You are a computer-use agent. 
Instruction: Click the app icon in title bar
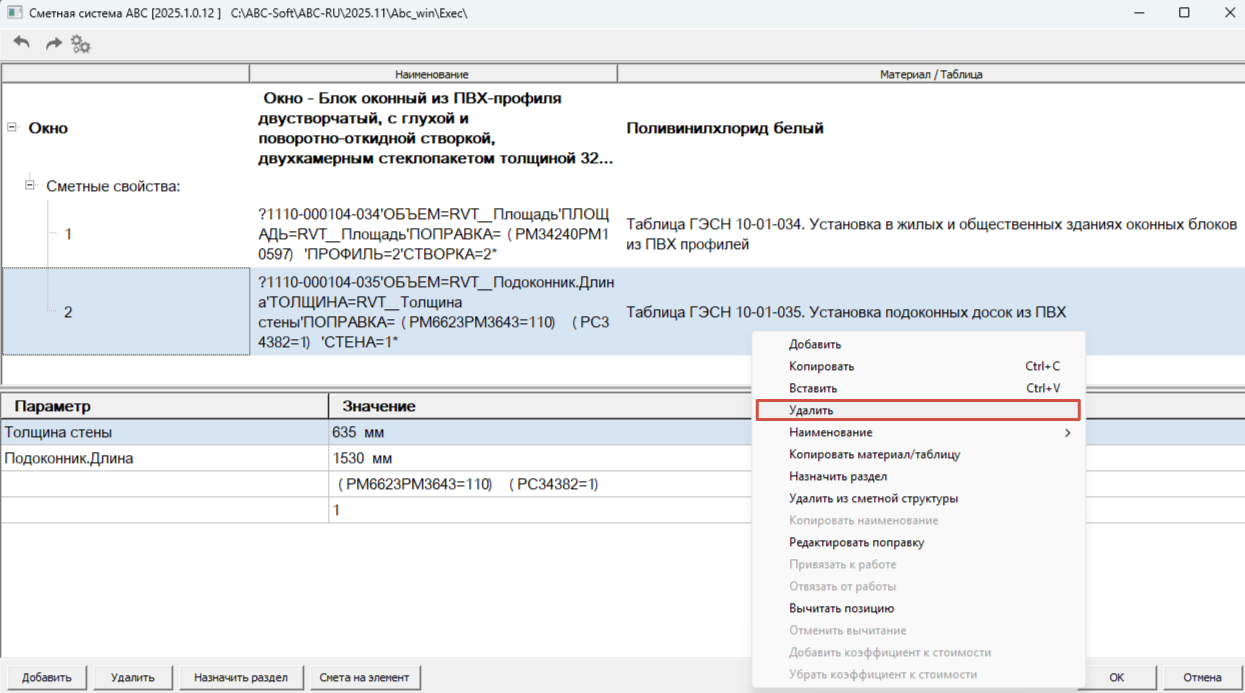pos(13,13)
